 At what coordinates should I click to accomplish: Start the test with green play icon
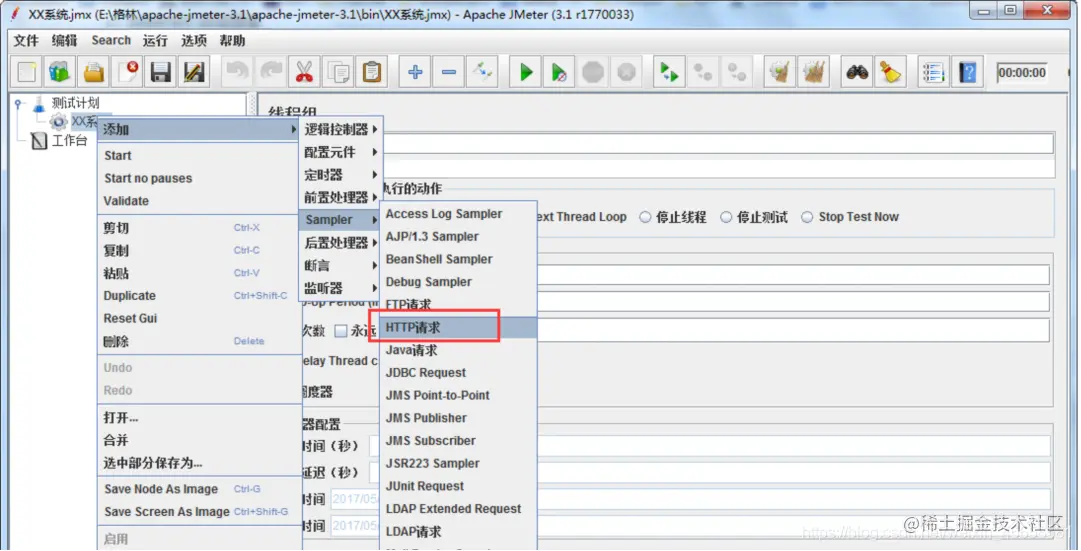(525, 72)
